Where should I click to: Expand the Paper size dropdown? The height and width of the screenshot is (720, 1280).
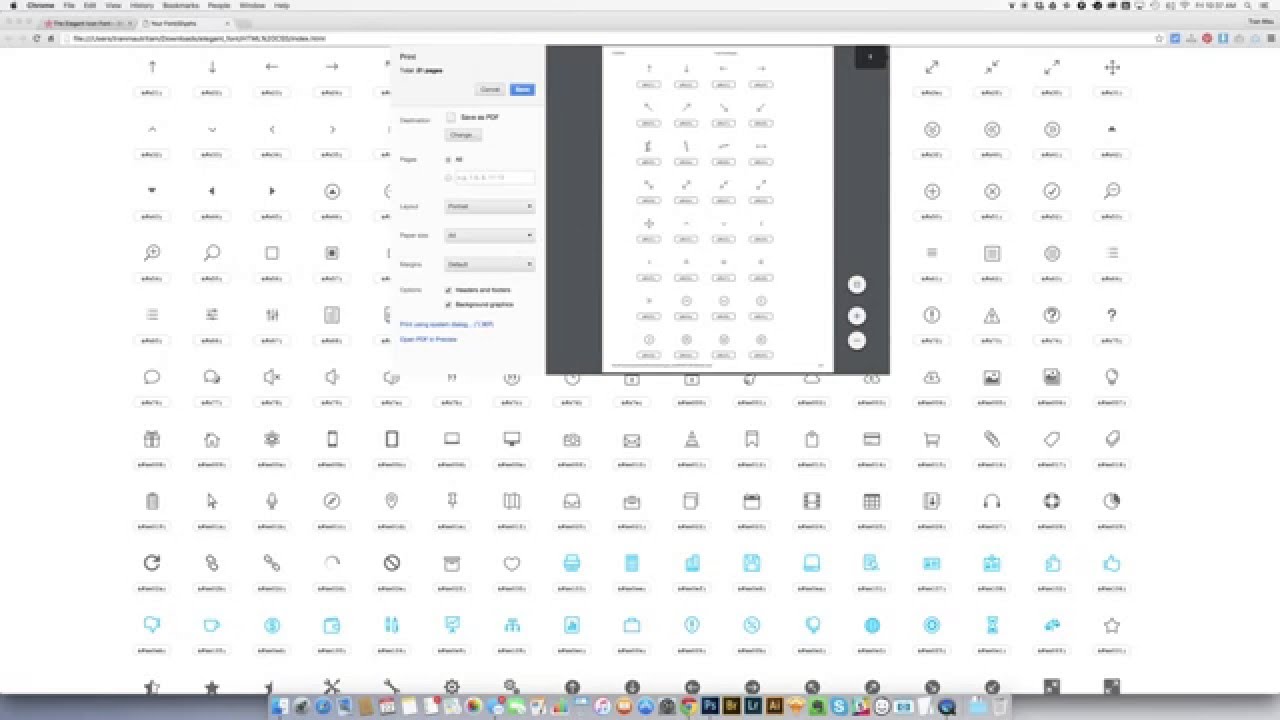click(489, 236)
